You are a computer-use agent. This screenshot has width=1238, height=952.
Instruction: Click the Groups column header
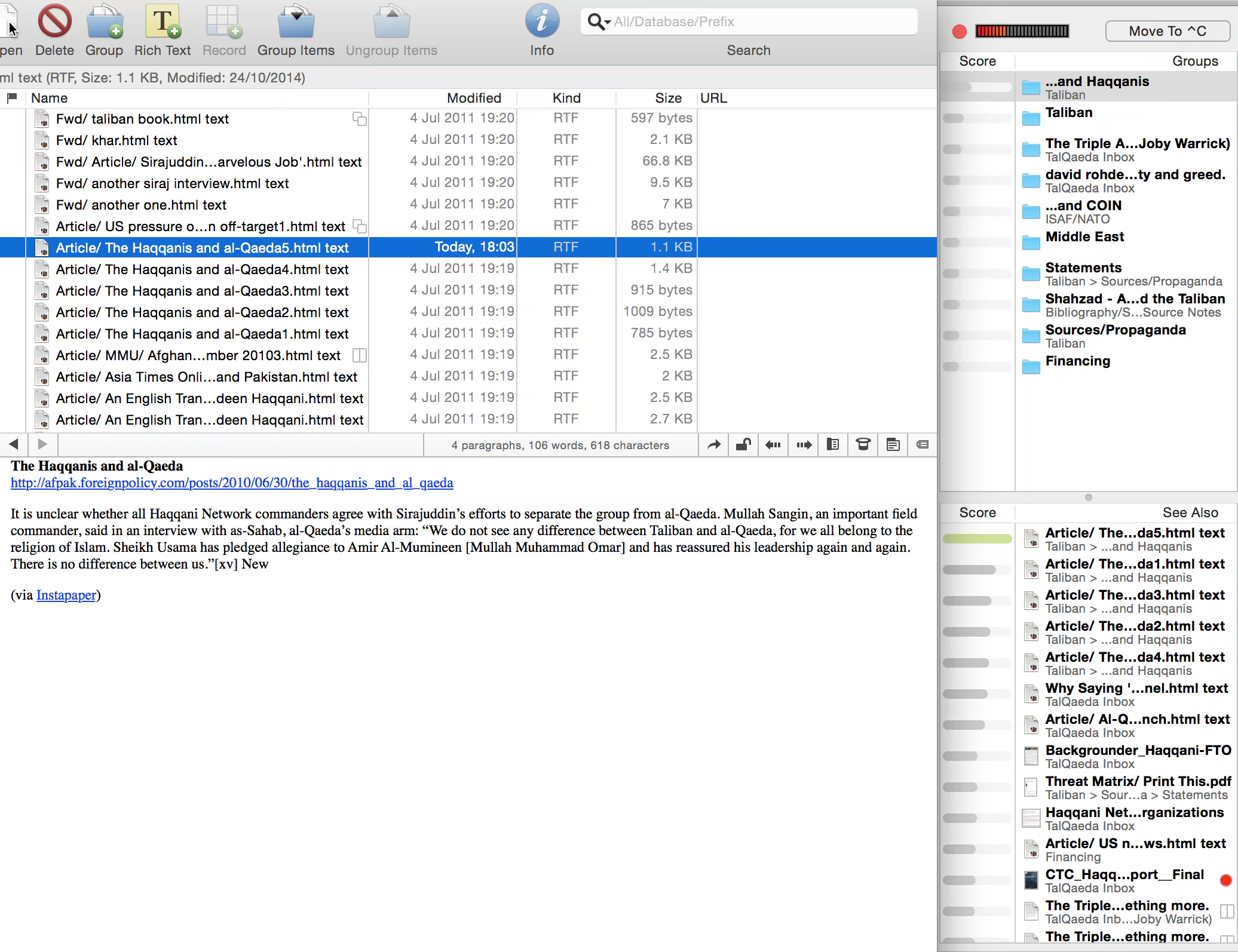1194,61
